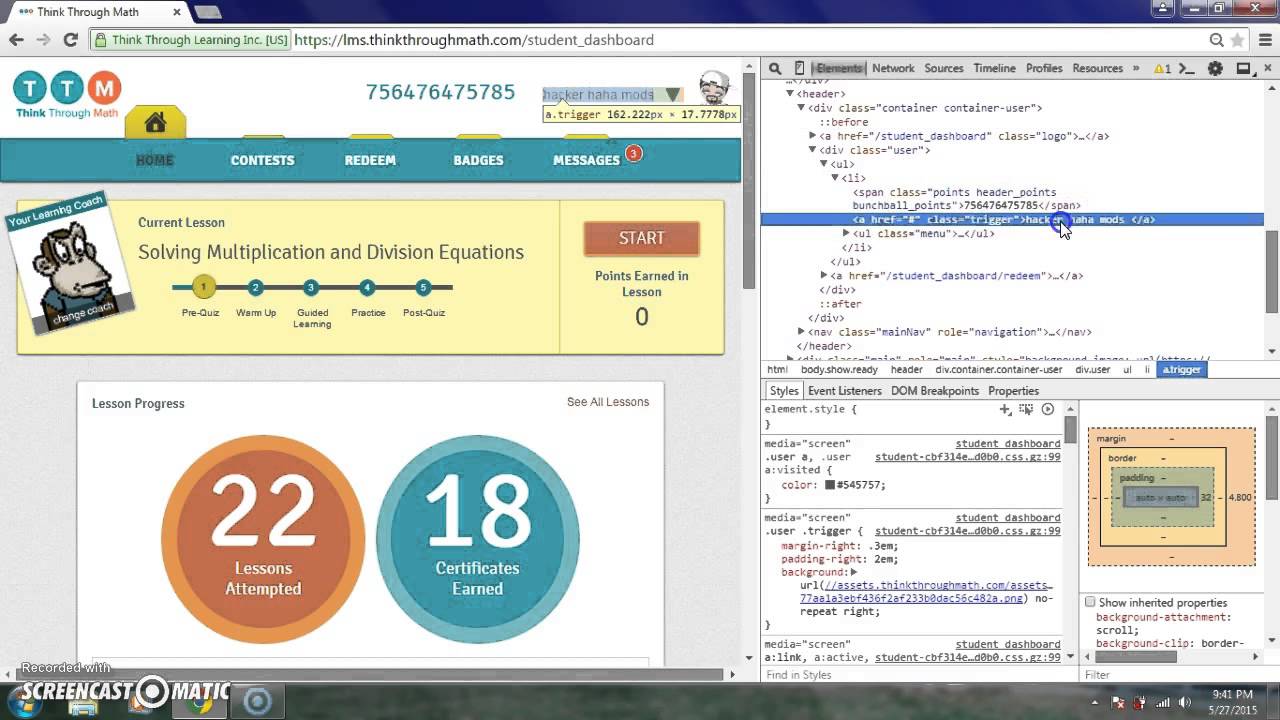Select the div.container.container-user breadcrumb
Screen dimensions: 1280x720
point(999,369)
